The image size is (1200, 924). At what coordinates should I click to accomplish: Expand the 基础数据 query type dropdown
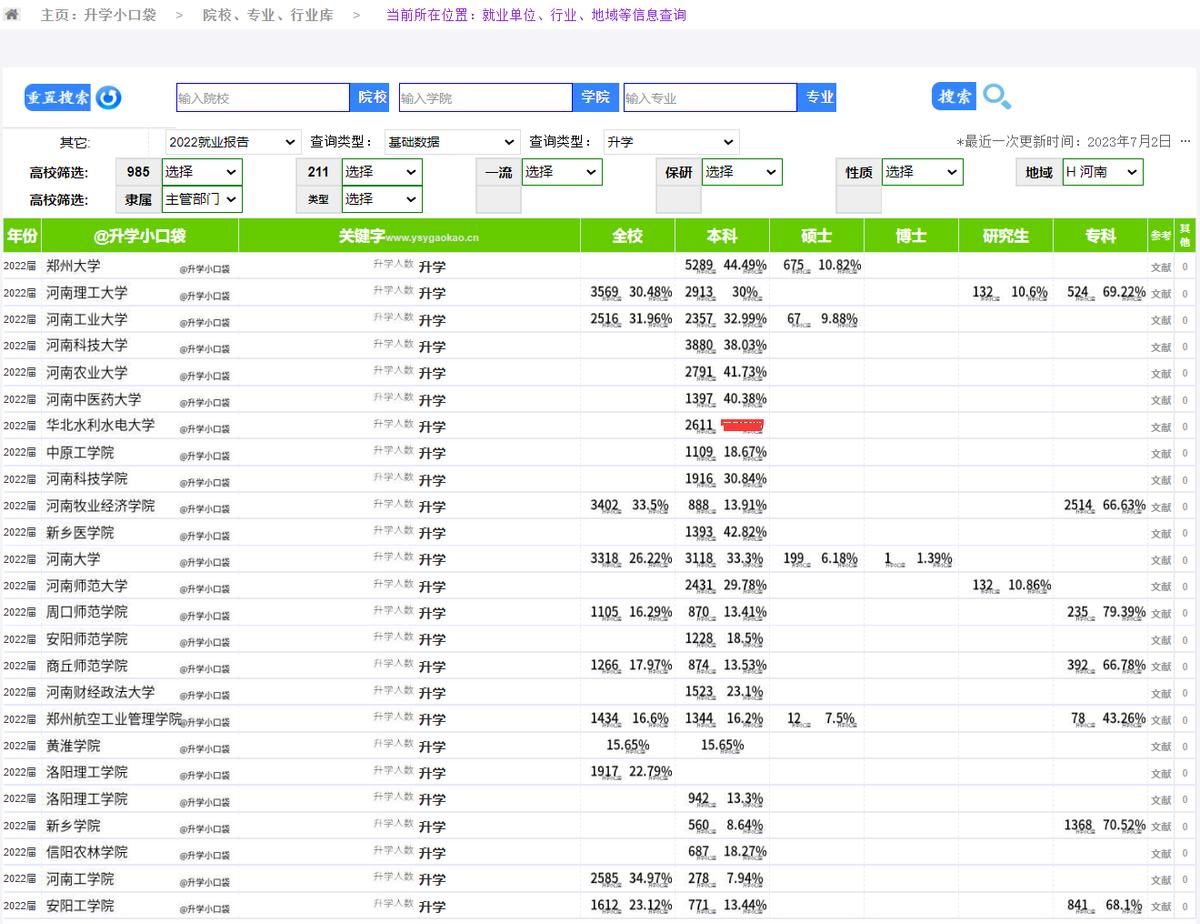coord(451,142)
